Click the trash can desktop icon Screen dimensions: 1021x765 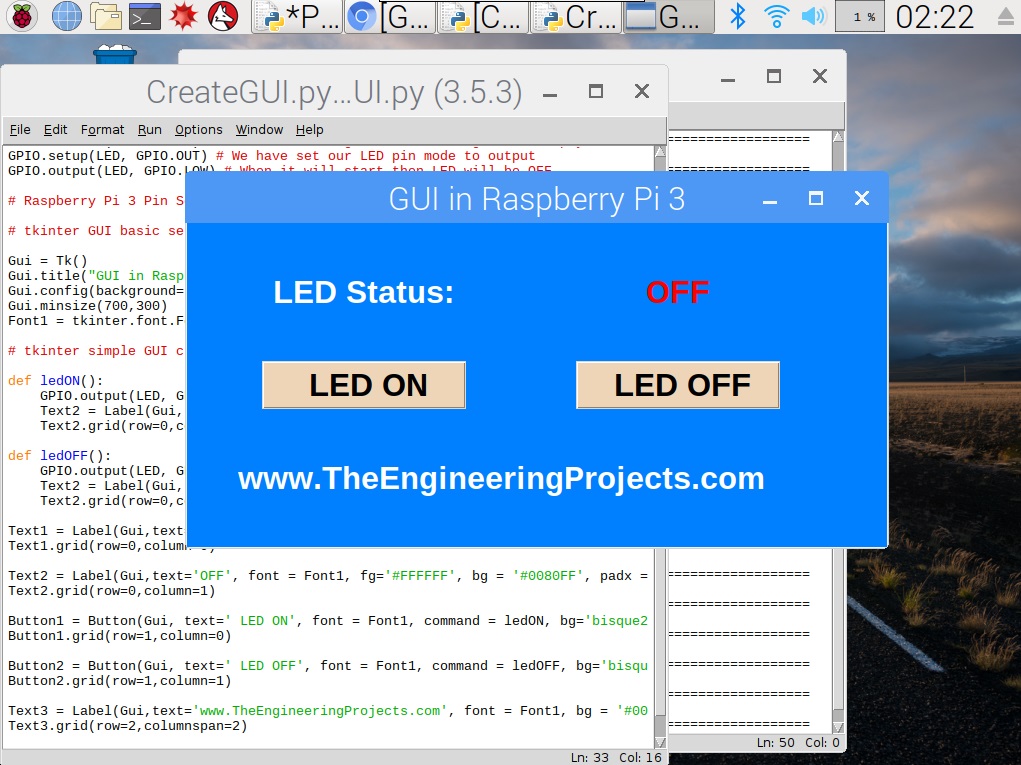[x=115, y=54]
